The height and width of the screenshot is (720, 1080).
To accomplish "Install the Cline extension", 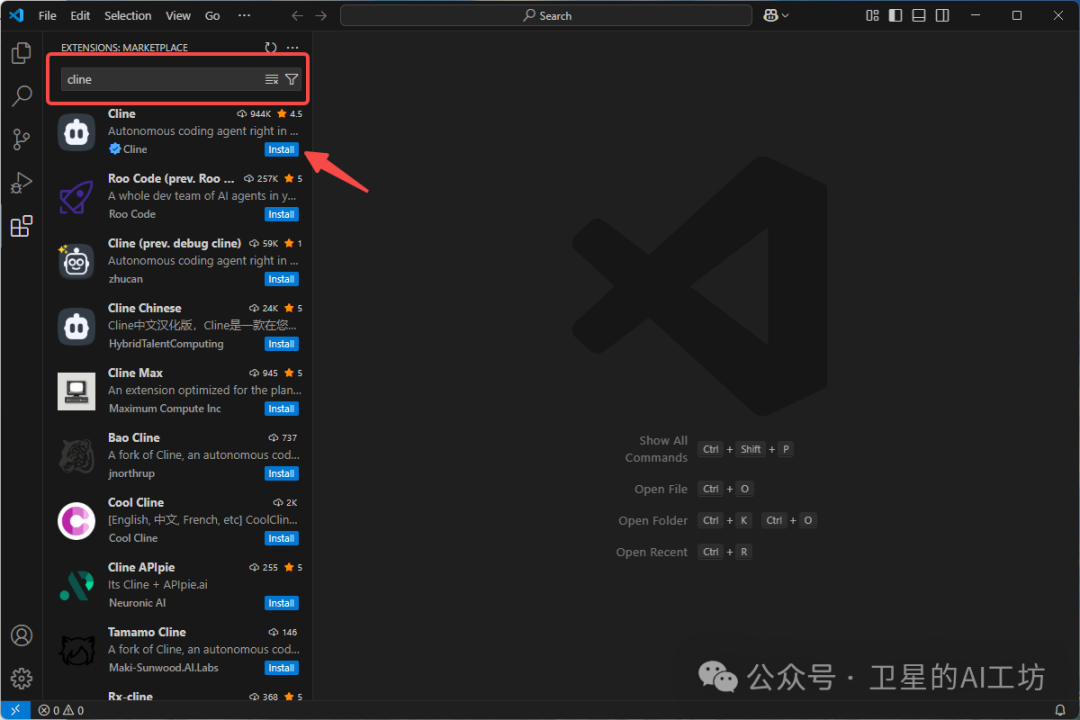I will click(x=281, y=148).
